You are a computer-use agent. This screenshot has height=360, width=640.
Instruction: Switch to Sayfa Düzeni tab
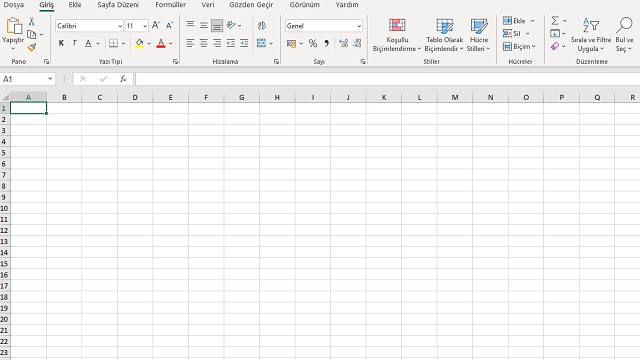pyautogui.click(x=118, y=5)
